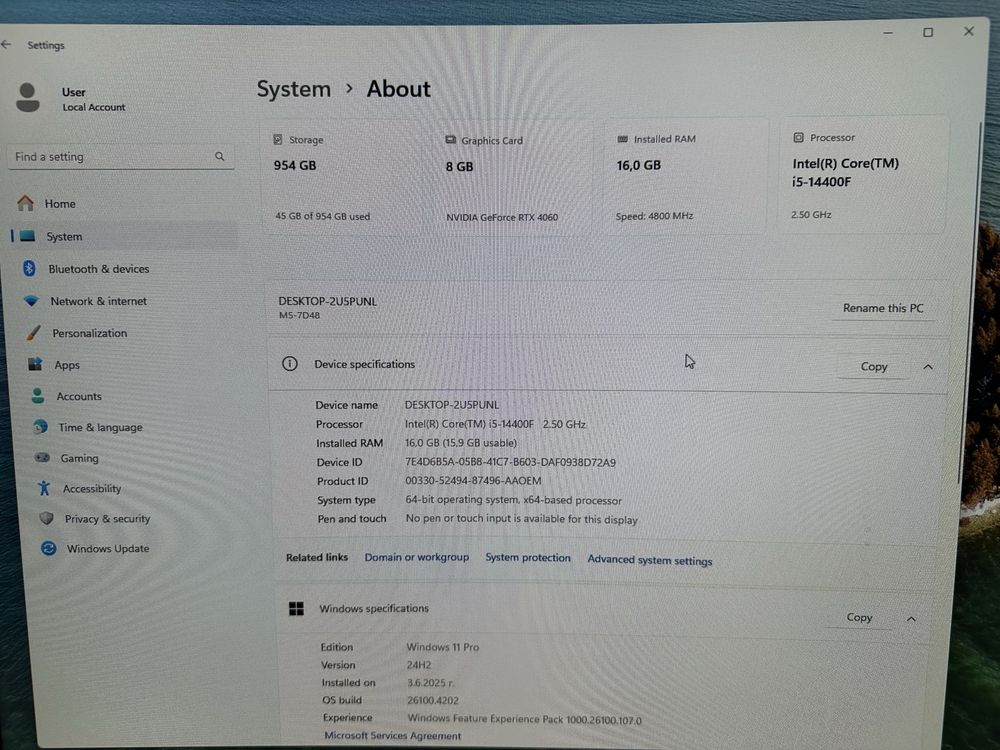Open the Storage 954 GB card
Screen dimensions: 1000x750
[344, 177]
